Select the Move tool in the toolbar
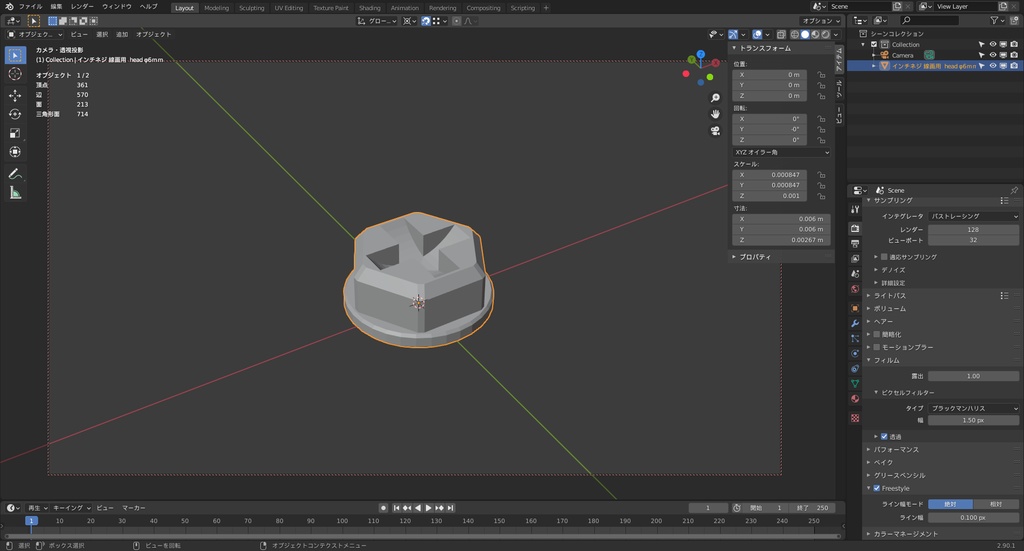This screenshot has height=551, width=1024. (15, 95)
